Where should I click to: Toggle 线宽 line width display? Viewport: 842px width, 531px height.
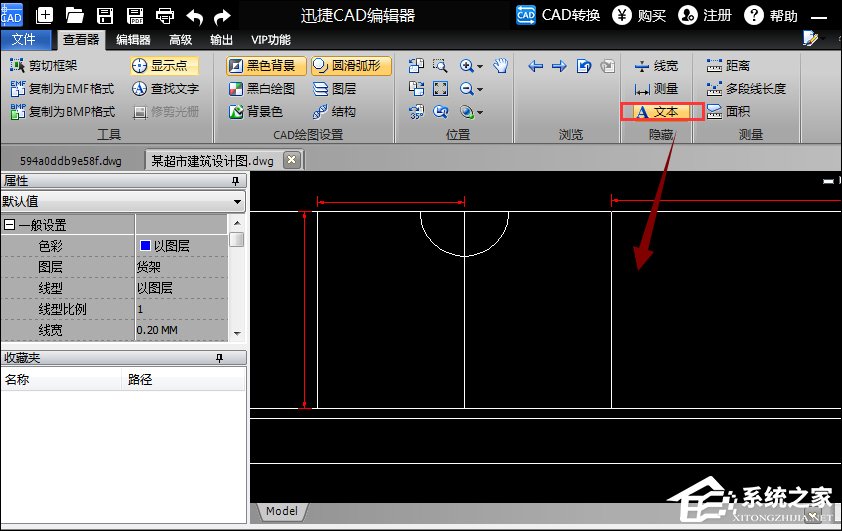[x=656, y=66]
